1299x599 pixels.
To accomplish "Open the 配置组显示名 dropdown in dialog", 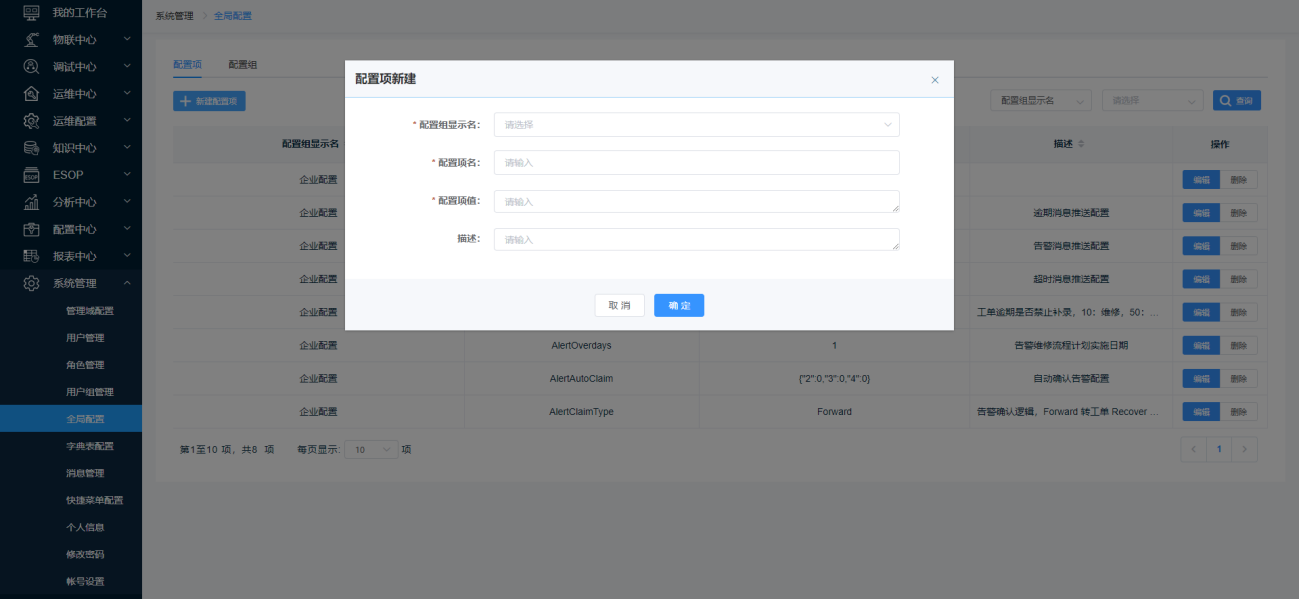I will (x=696, y=125).
